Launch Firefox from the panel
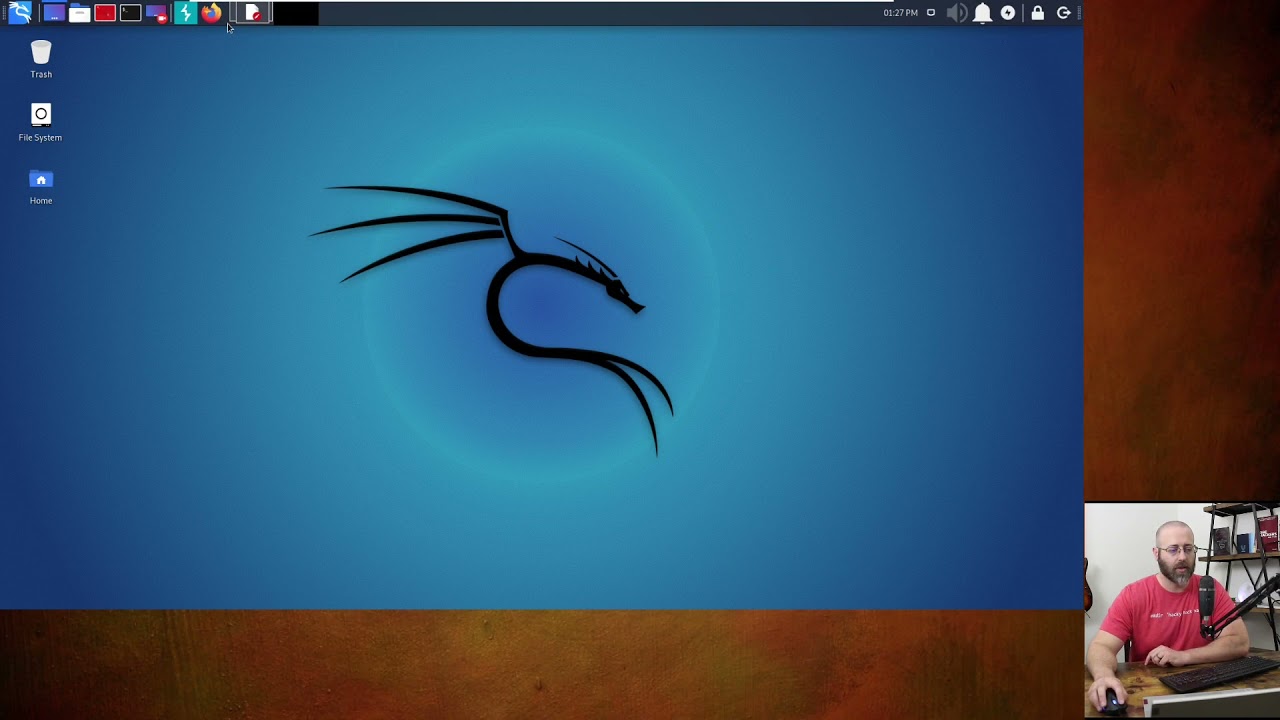Viewport: 1280px width, 720px height. 211,13
